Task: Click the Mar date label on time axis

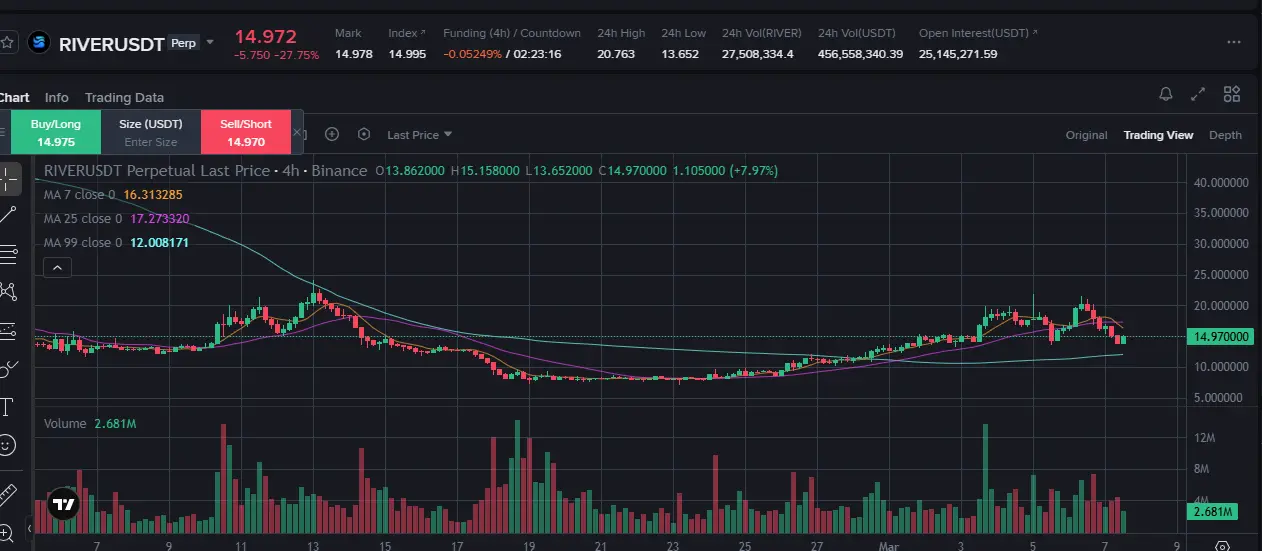Action: click(x=888, y=546)
